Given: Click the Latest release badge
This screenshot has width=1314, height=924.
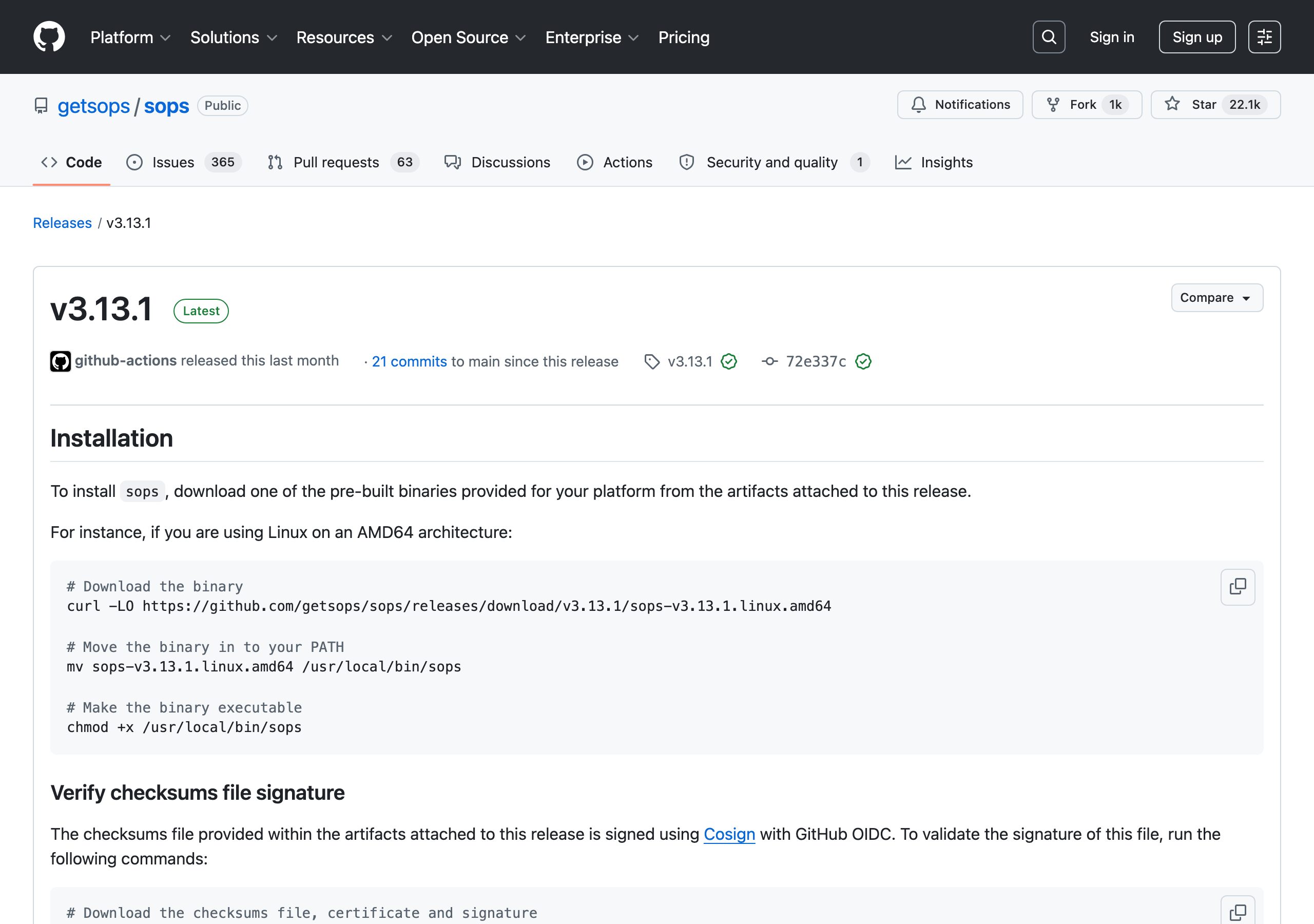Looking at the screenshot, I should coord(201,311).
